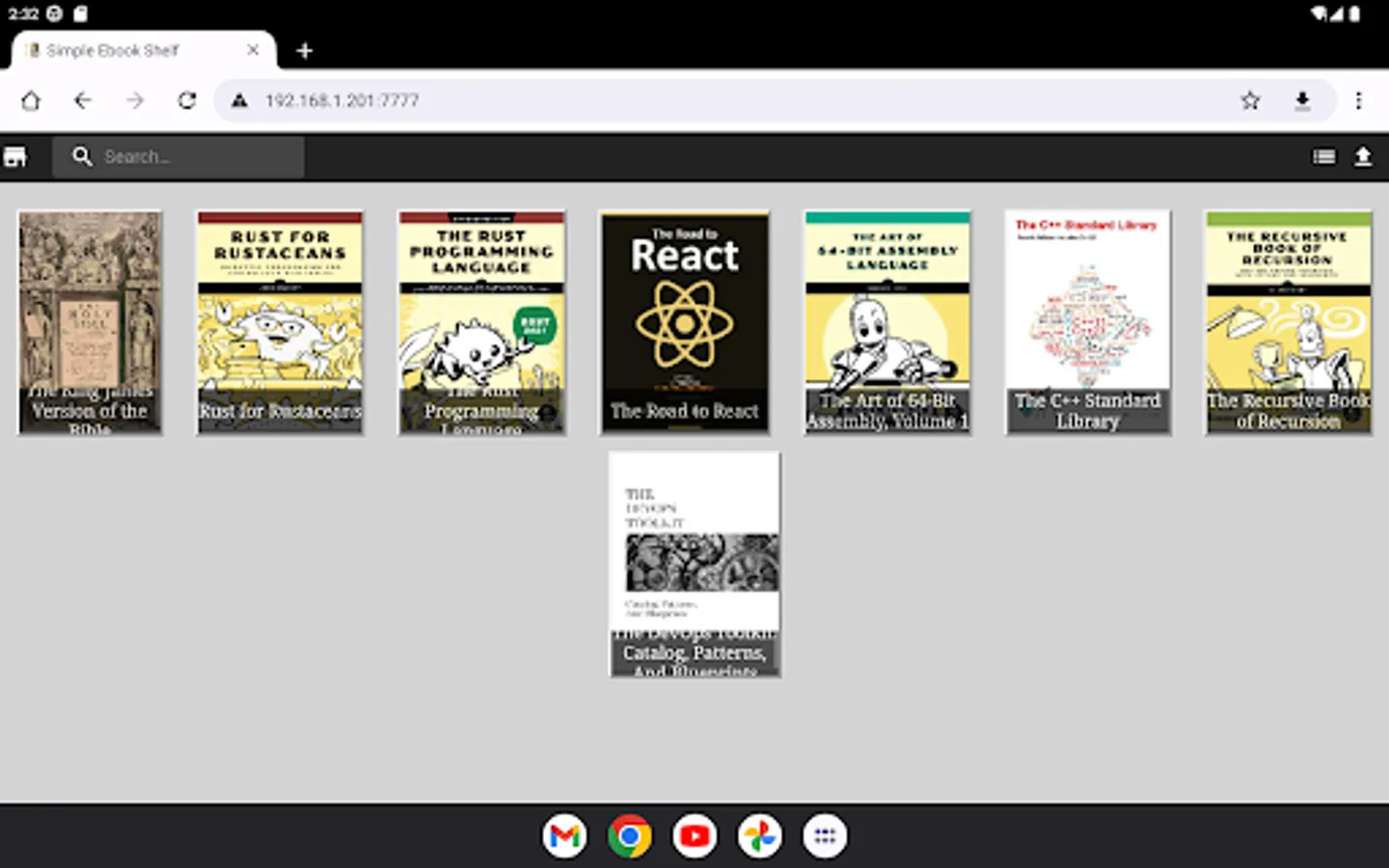
Task: Click the not-secure warning icon
Action: (x=239, y=100)
